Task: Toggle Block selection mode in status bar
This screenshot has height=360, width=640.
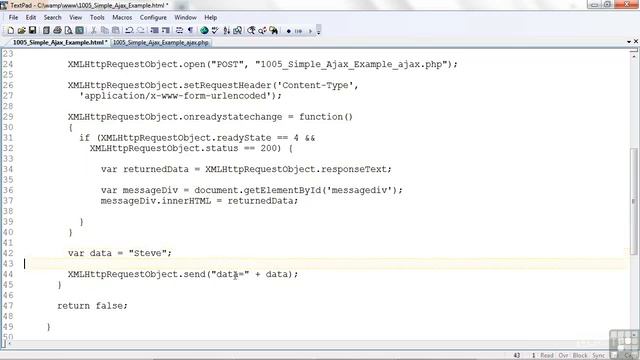Action: [580, 356]
